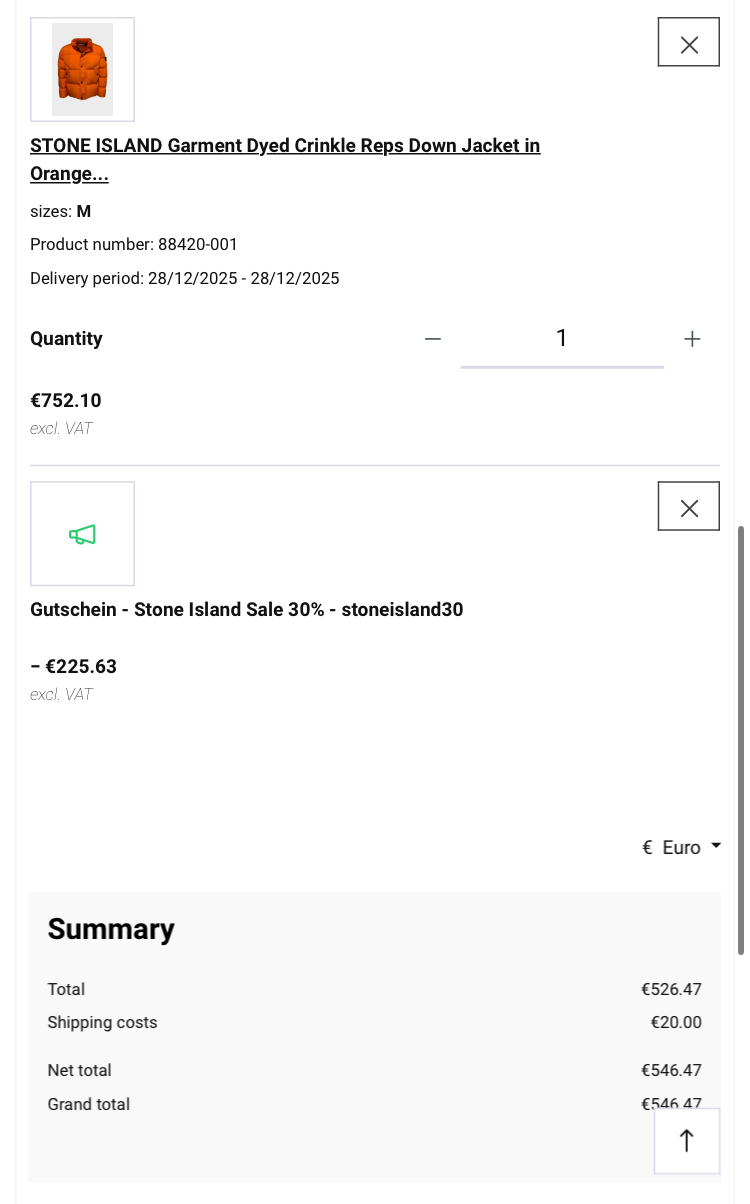This screenshot has height=1204, width=750.
Task: Click the Shipping costs label in summary
Action: pyautogui.click(x=102, y=1022)
